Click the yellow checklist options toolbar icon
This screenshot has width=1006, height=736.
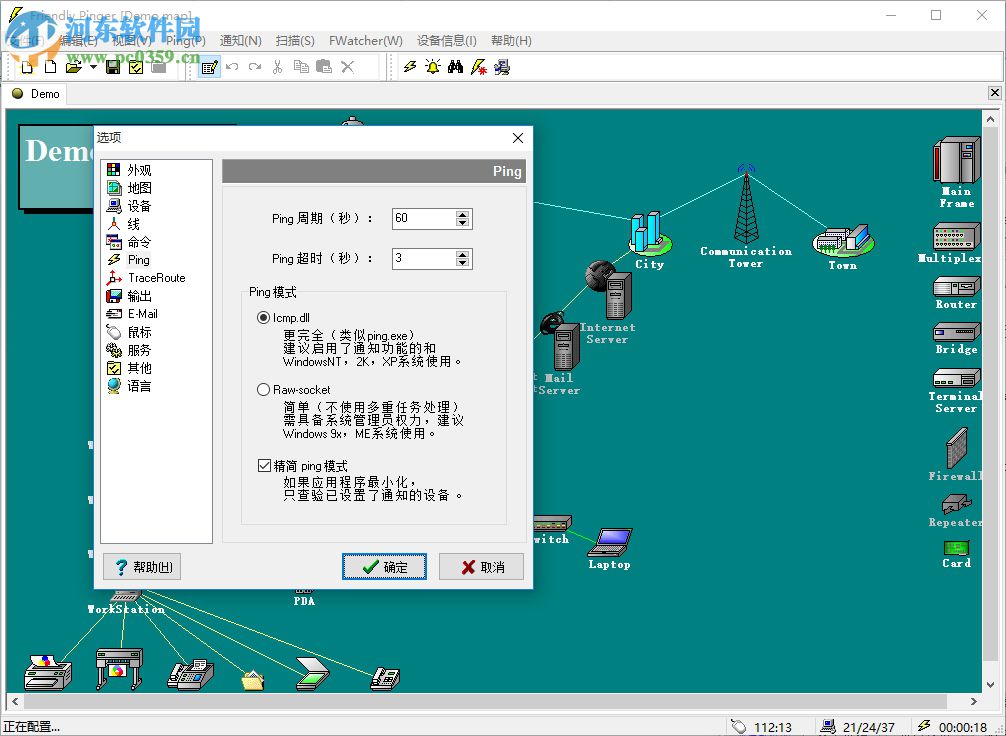136,67
